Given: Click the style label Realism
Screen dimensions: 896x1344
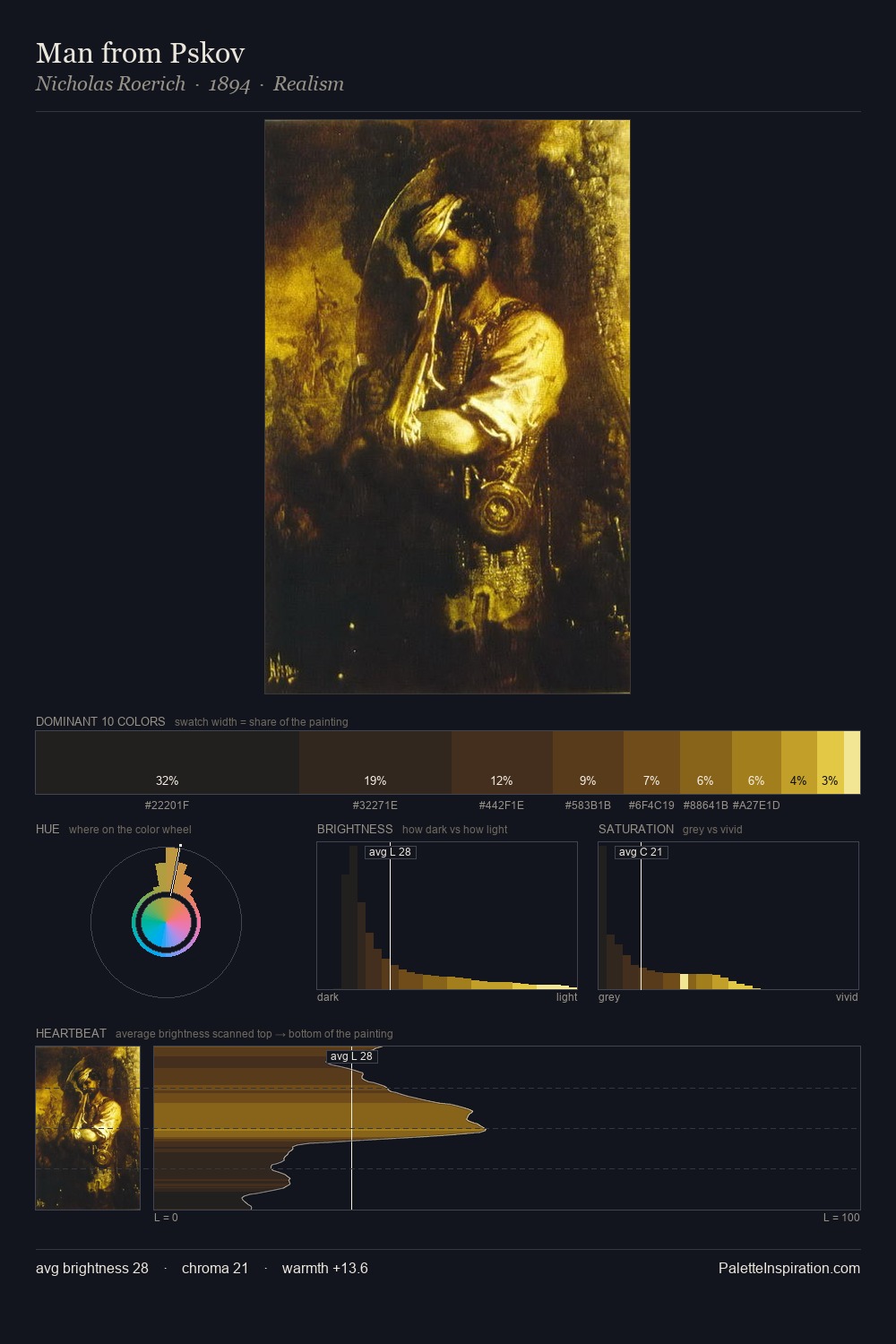Looking at the screenshot, I should click(308, 83).
